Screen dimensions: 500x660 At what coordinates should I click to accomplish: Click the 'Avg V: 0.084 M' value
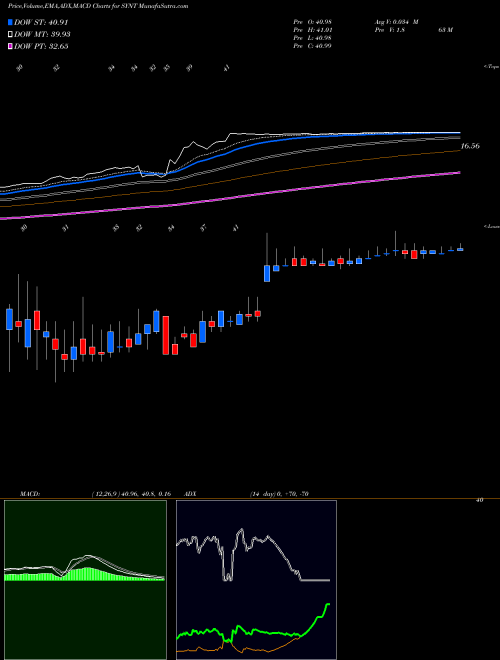click(396, 22)
